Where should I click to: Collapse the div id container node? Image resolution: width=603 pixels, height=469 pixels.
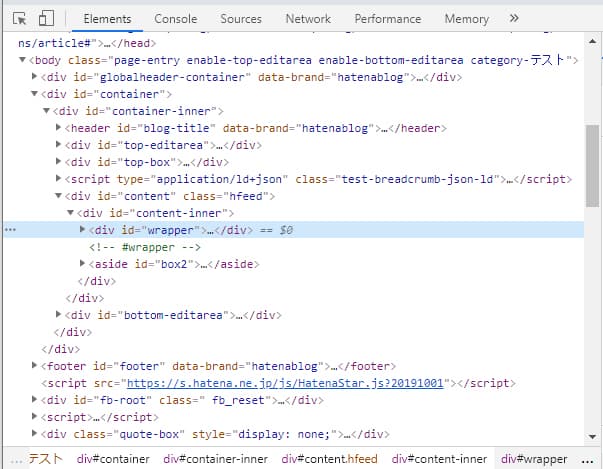[34, 93]
